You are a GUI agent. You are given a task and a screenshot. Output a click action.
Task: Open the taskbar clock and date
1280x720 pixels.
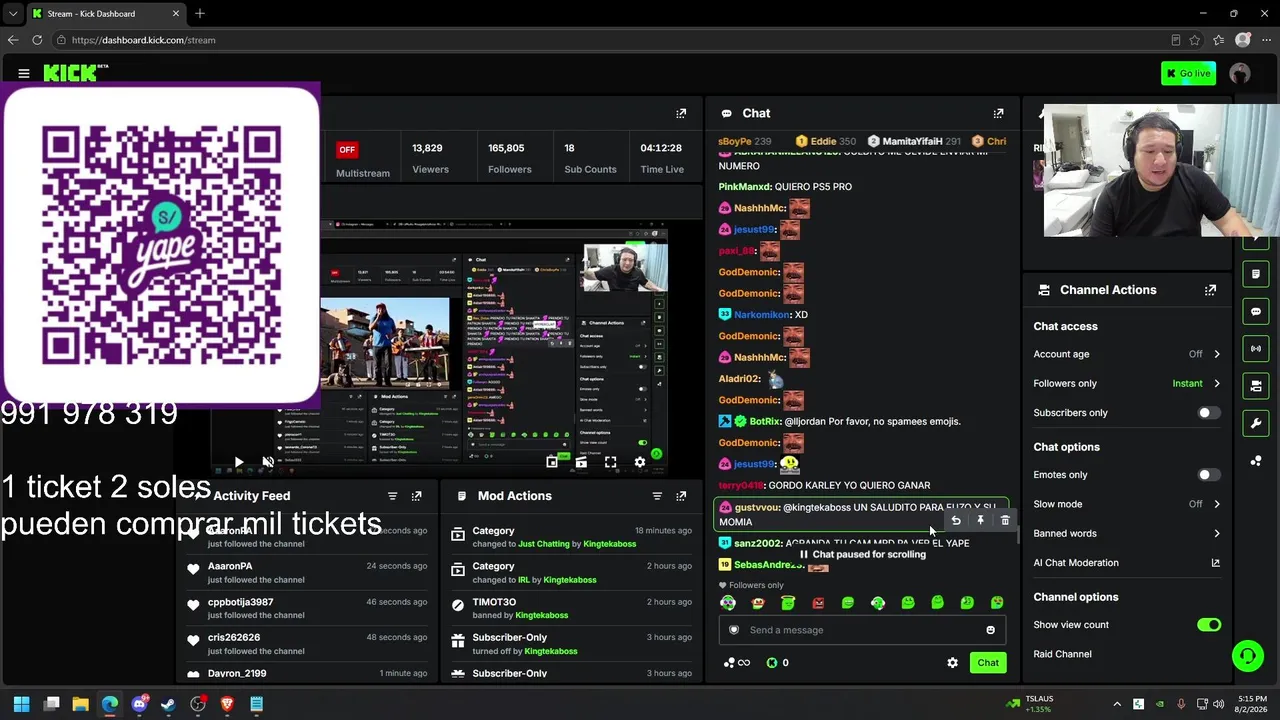1252,704
